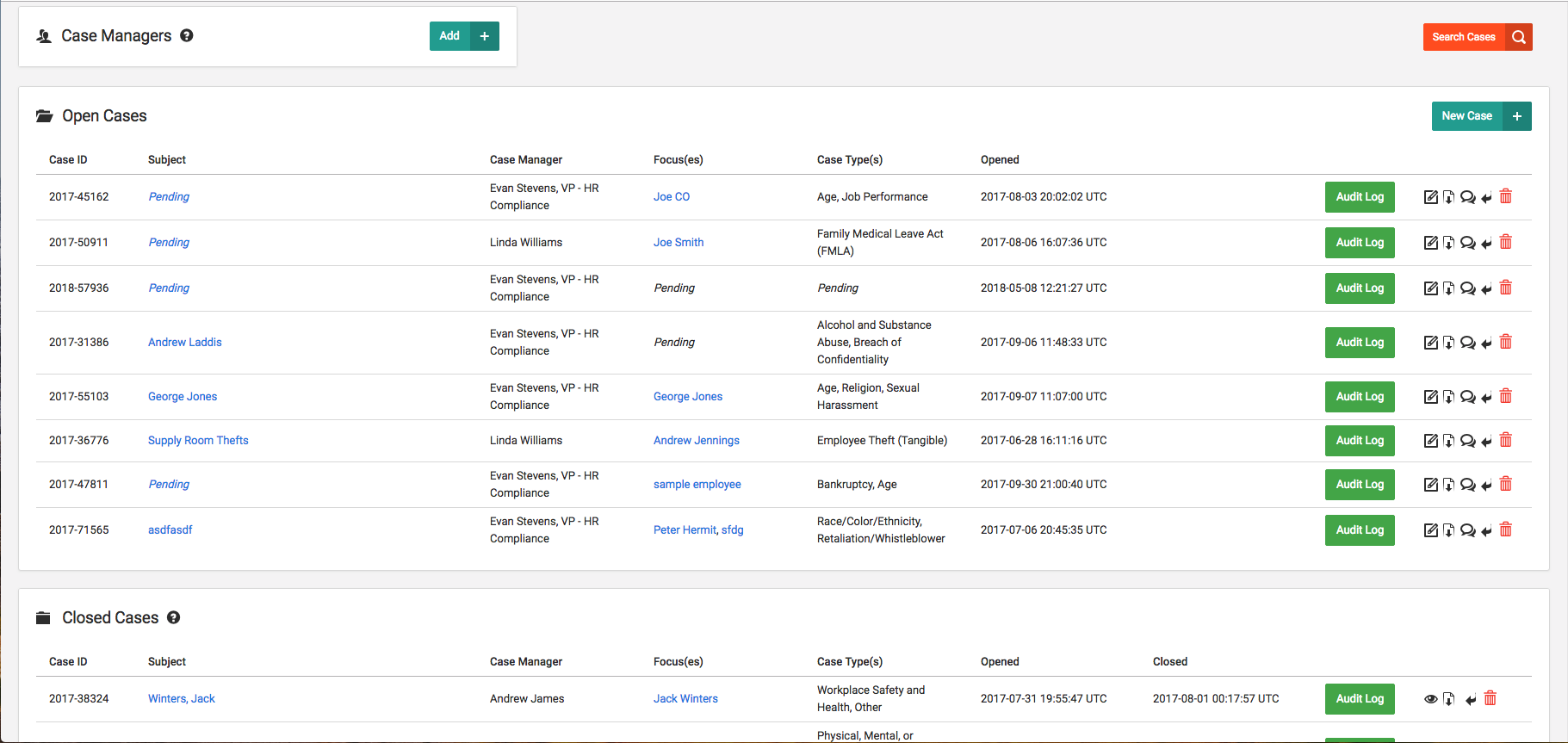1568x743 pixels.
Task: Click the plus icon on Add button
Action: click(x=485, y=36)
